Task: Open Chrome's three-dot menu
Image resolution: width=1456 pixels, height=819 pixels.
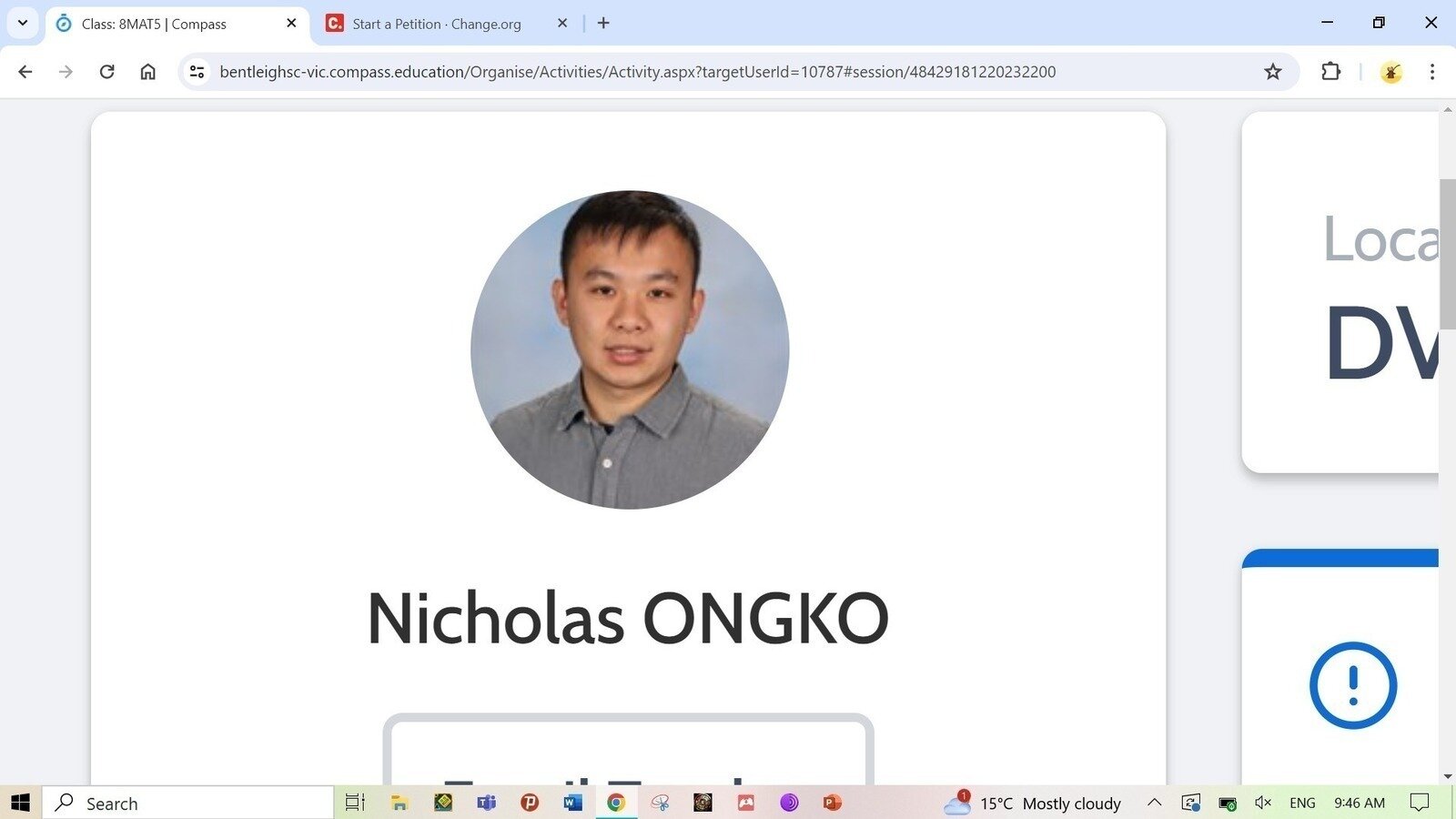Action: click(x=1433, y=72)
